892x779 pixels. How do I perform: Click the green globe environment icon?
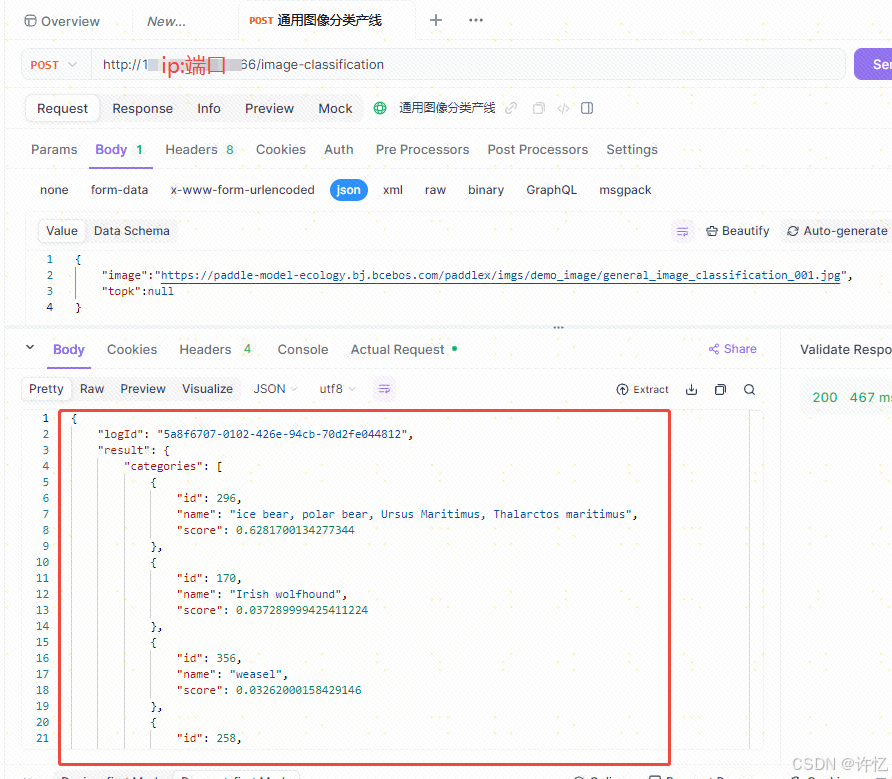[380, 108]
